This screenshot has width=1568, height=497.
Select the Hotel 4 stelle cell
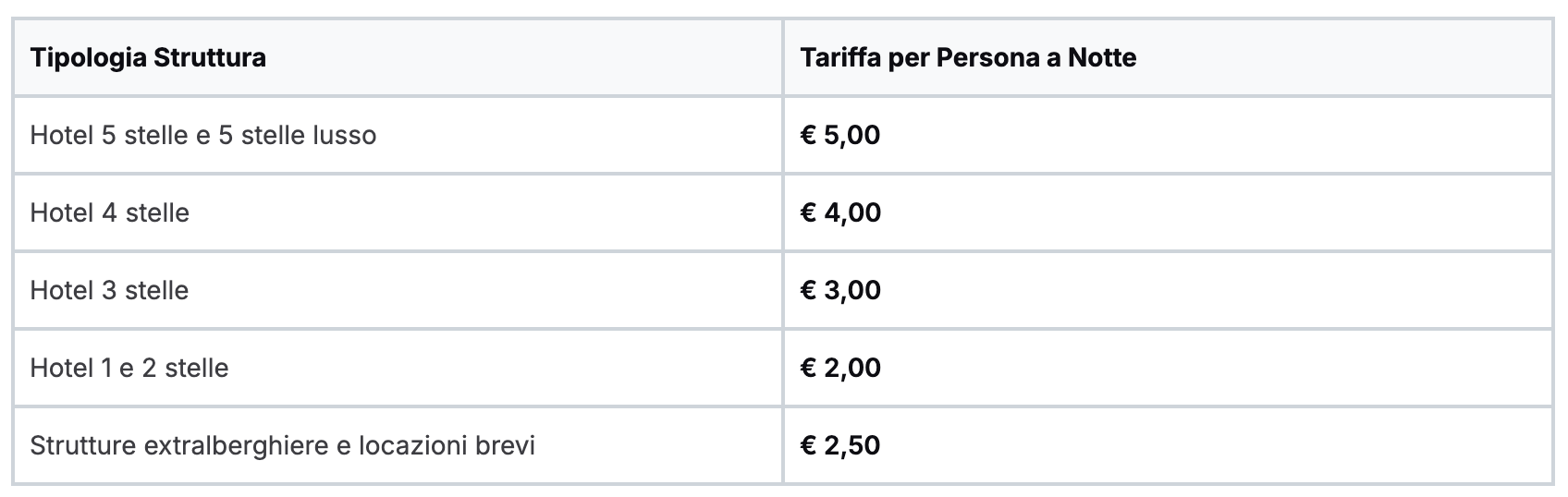tap(109, 212)
